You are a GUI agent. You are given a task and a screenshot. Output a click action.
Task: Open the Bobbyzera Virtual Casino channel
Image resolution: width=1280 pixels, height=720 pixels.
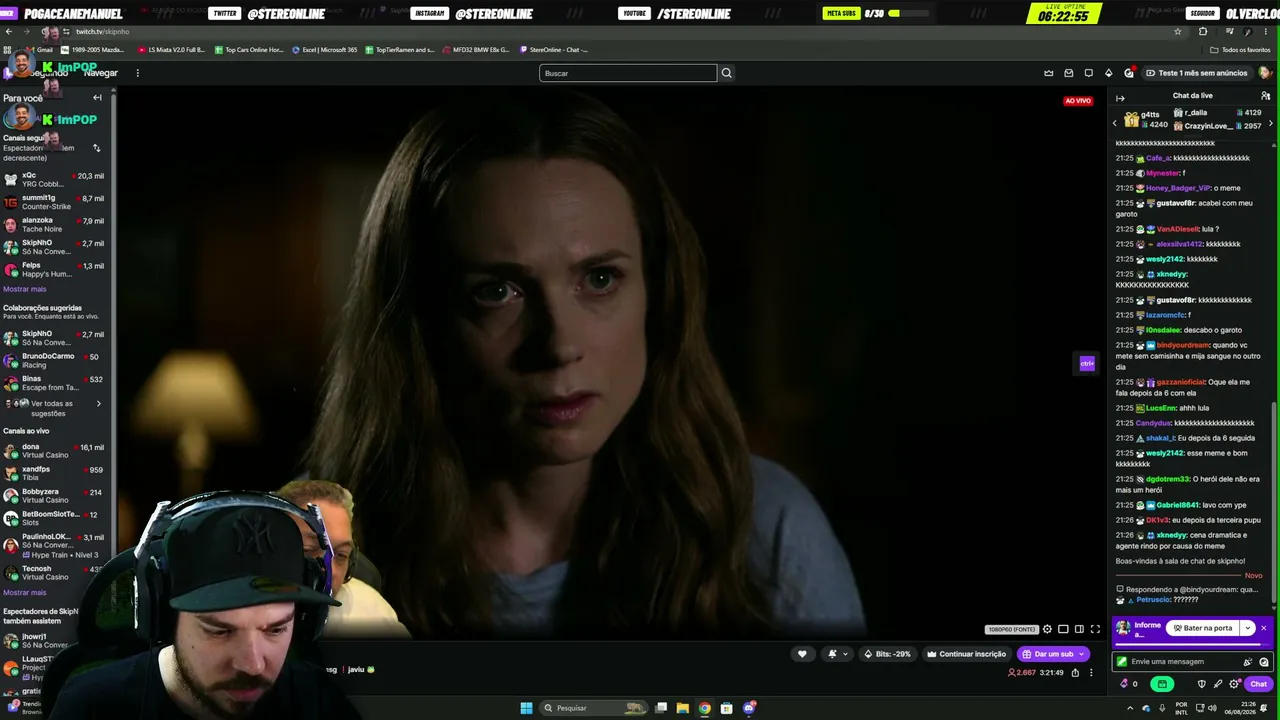56,496
